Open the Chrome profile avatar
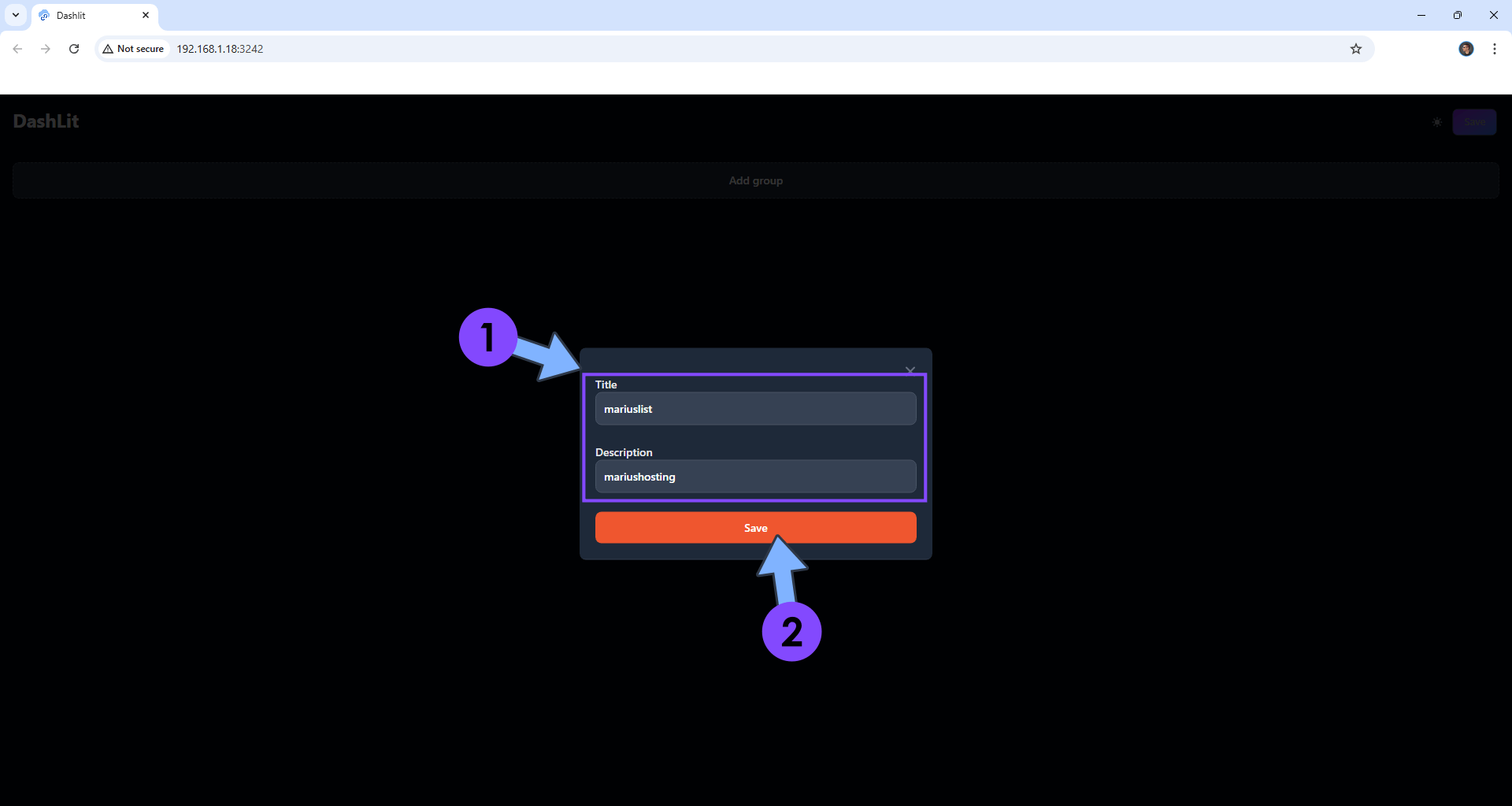This screenshot has width=1512, height=806. (1466, 49)
